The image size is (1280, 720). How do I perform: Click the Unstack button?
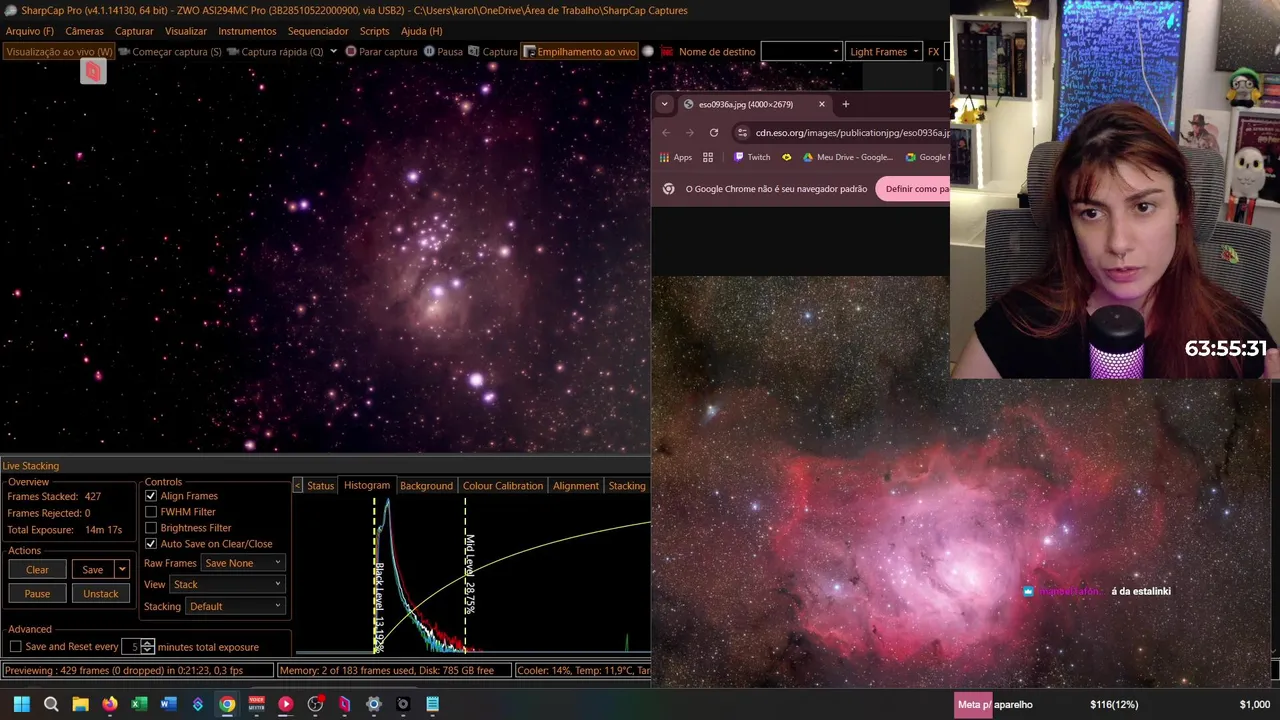[x=100, y=593]
